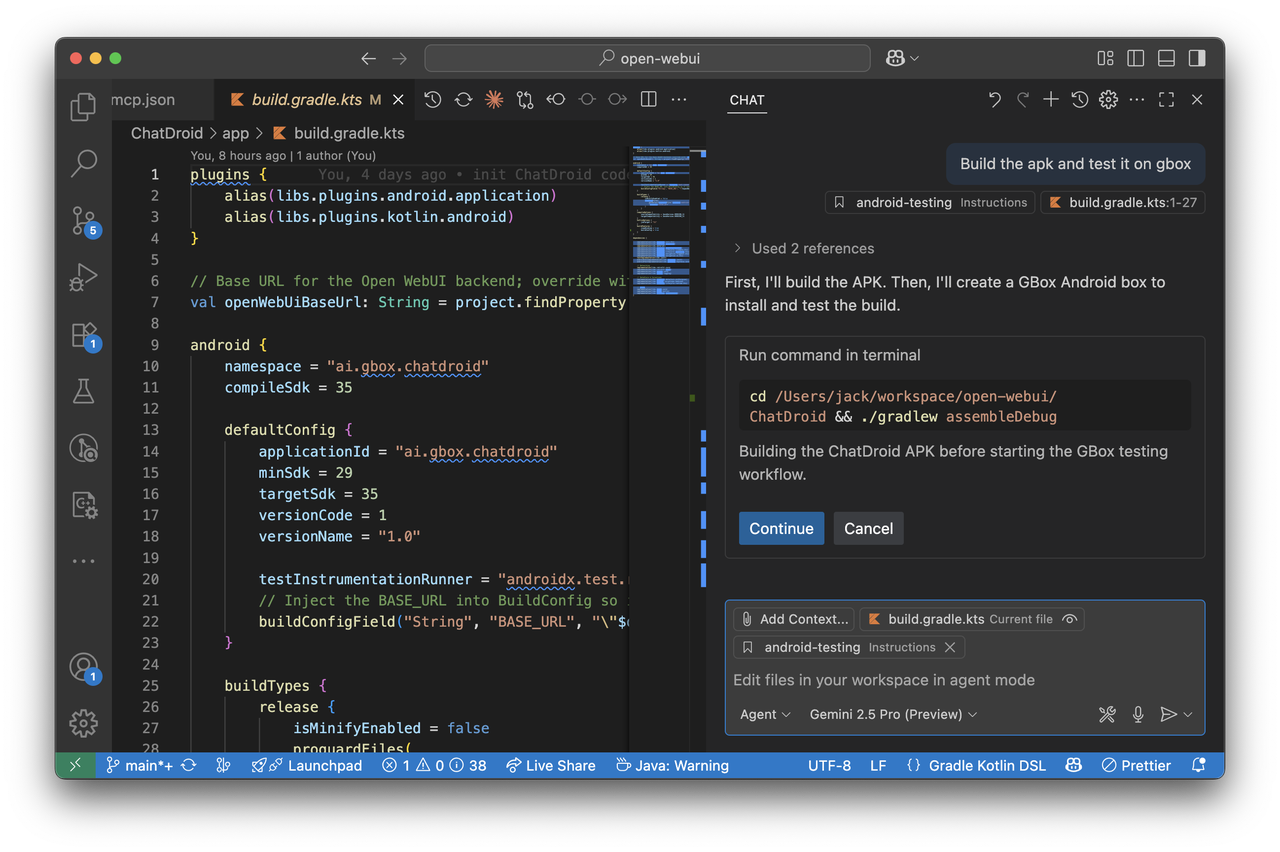Open the Agent mode dropdown
The width and height of the screenshot is (1280, 852).
click(x=765, y=714)
